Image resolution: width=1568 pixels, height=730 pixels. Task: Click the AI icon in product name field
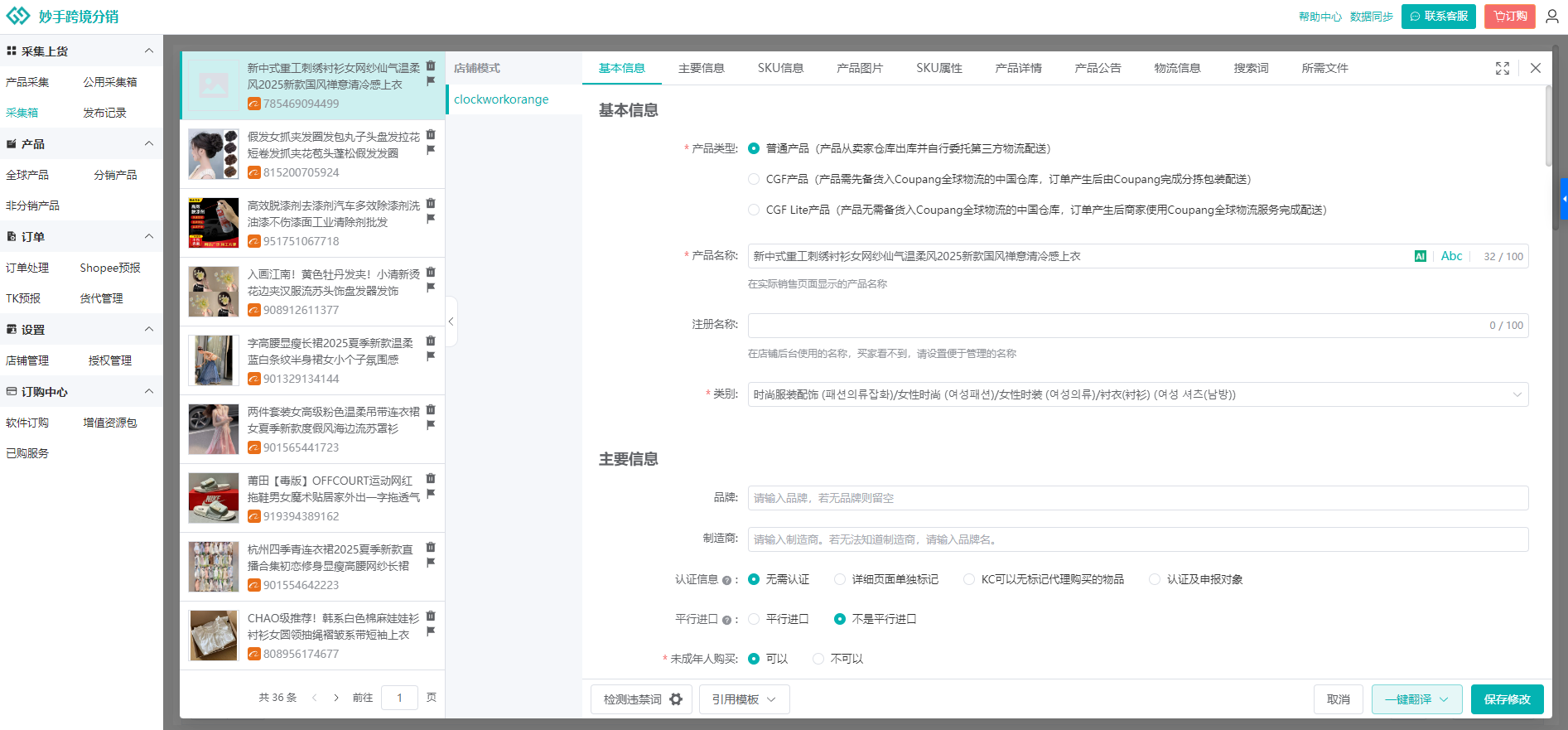[1420, 257]
